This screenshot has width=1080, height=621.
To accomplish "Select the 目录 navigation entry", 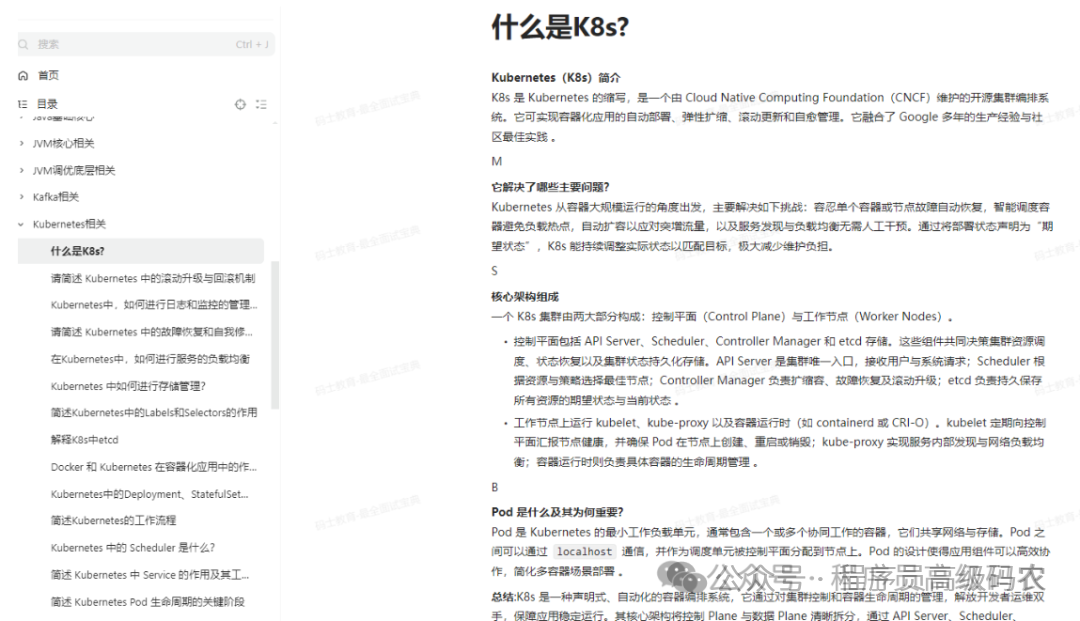I will [47, 103].
